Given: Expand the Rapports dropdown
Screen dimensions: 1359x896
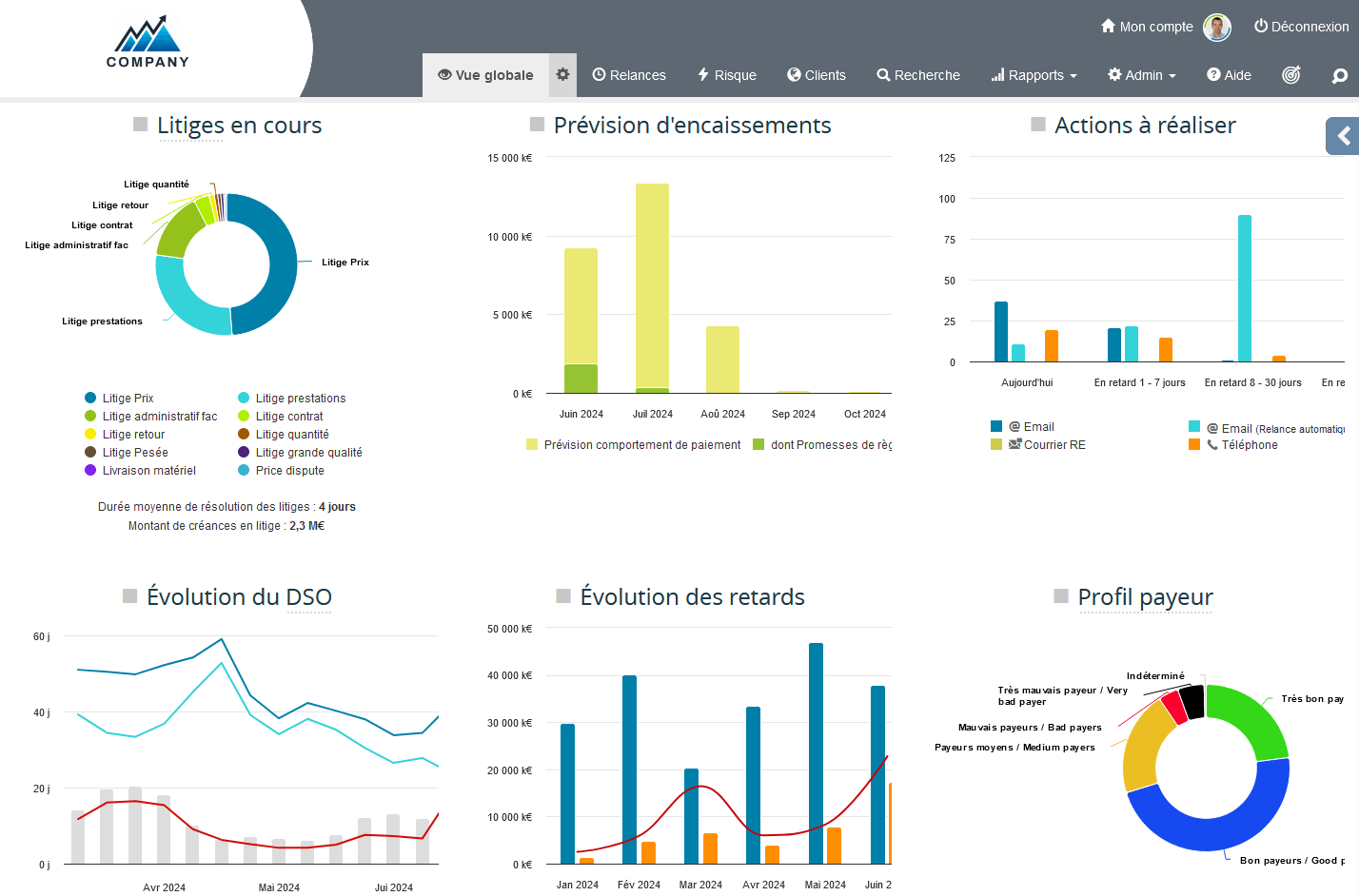Looking at the screenshot, I should [x=1034, y=75].
